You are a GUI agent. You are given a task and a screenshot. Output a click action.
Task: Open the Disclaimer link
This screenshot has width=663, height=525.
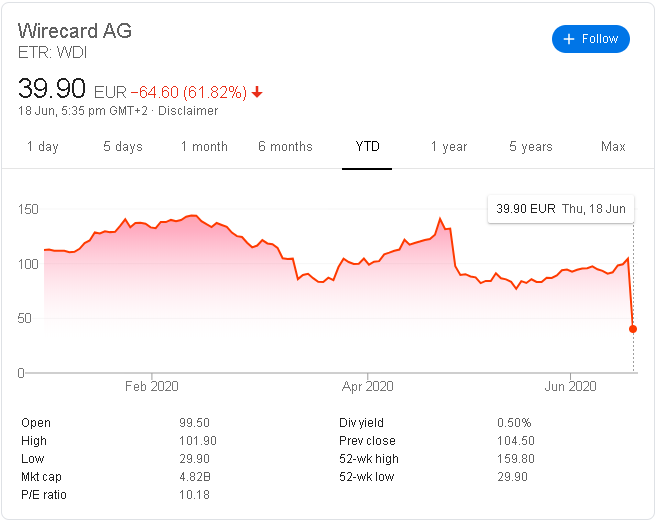coord(188,111)
